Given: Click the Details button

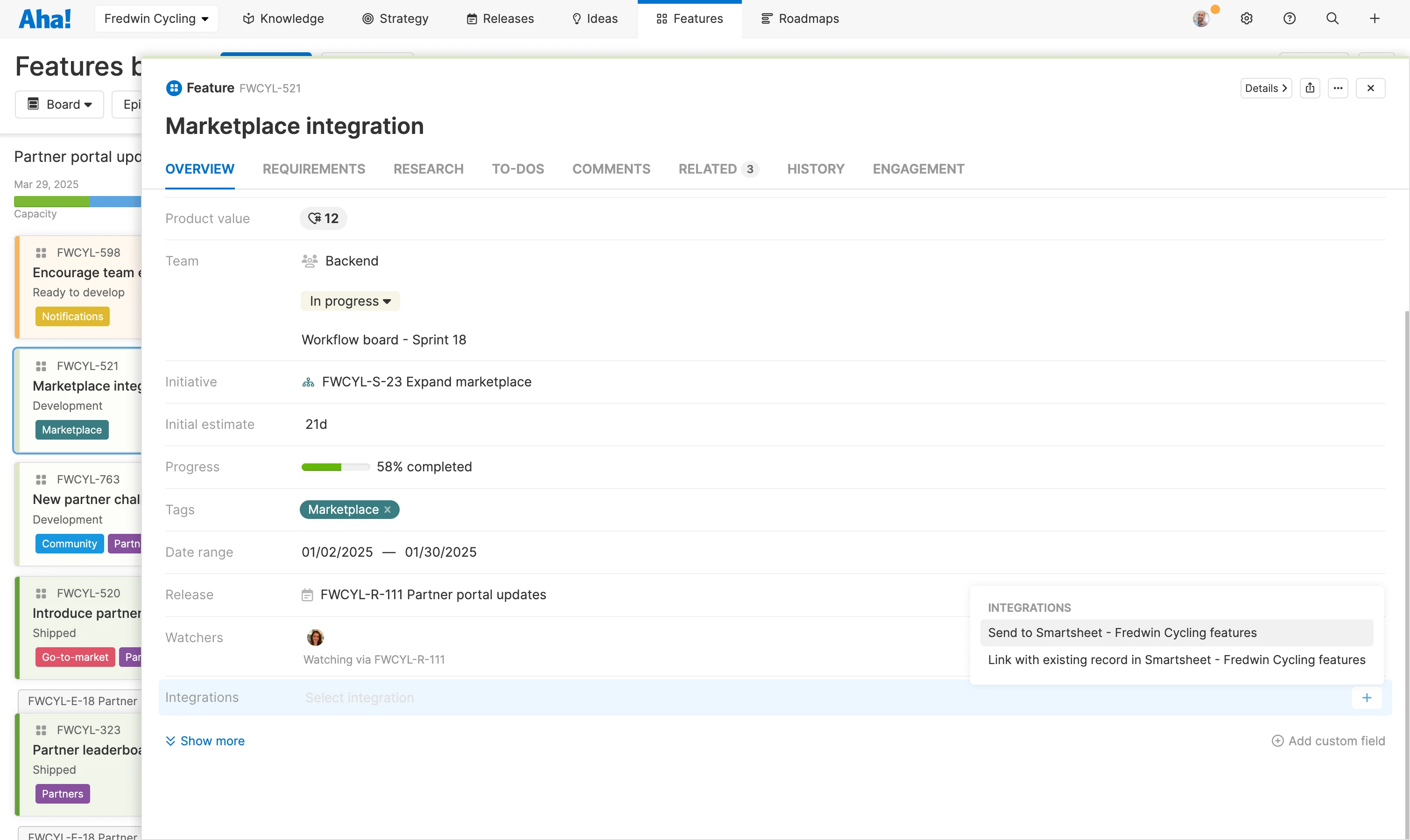Looking at the screenshot, I should 1266,88.
